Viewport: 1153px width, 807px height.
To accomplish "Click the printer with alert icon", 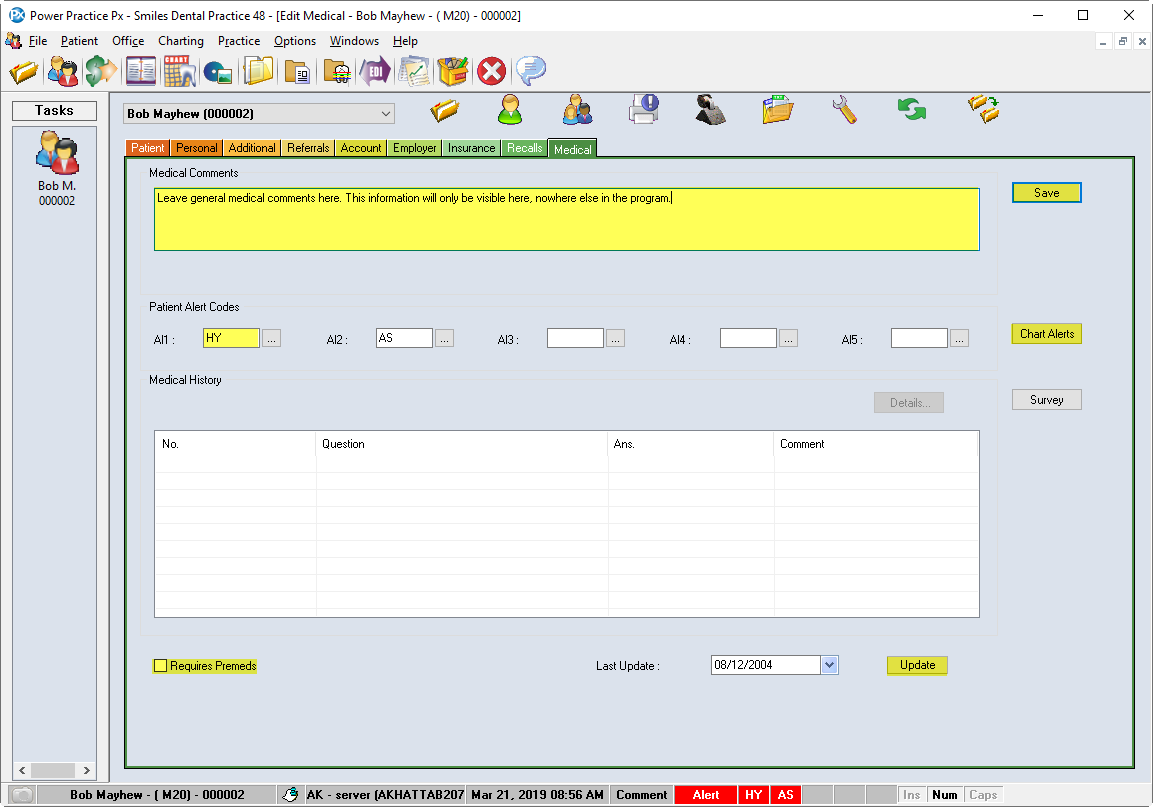I will [x=643, y=108].
